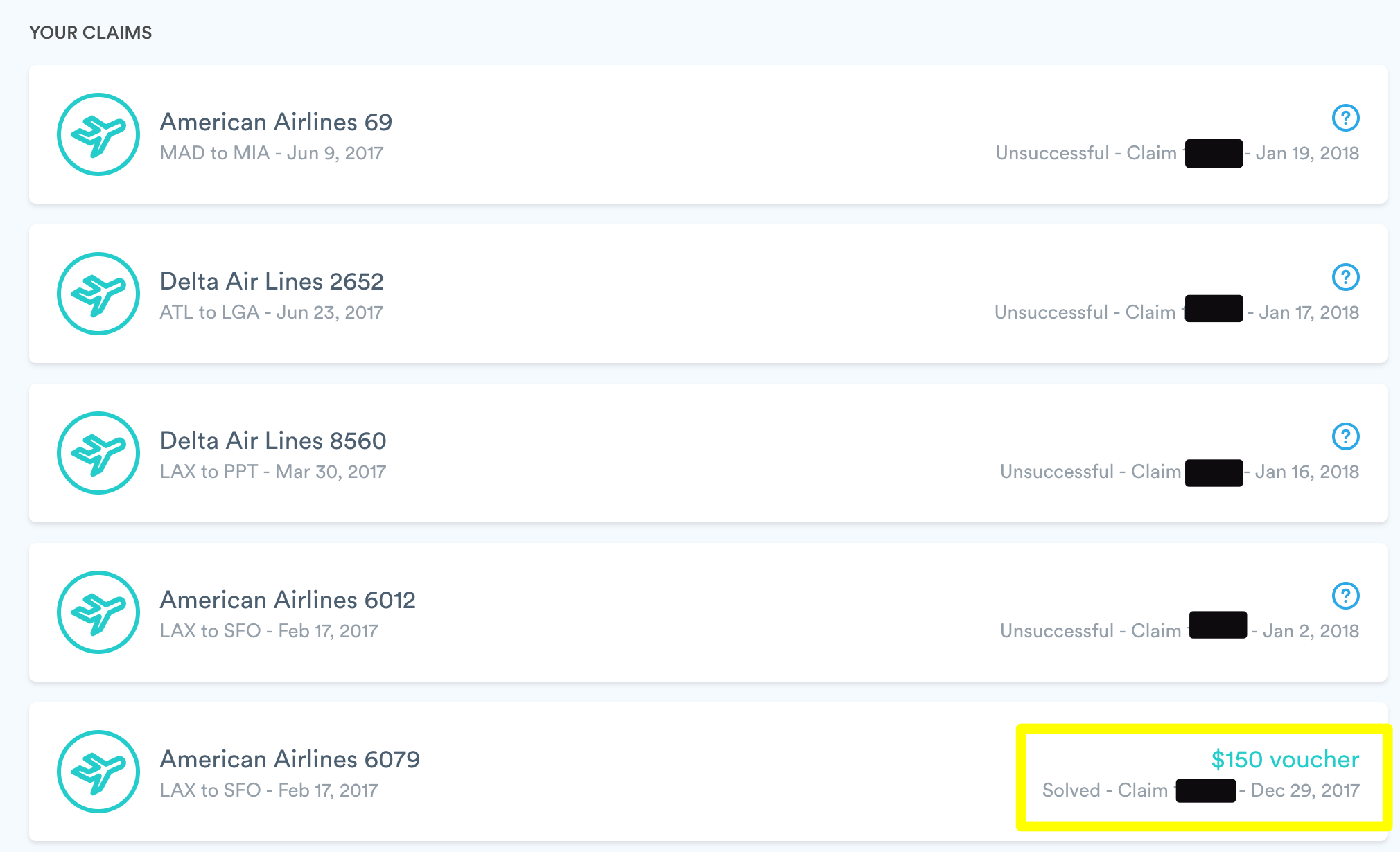Open help icon on American Airlines 69 claim
Viewport: 1400px width, 852px height.
[1345, 118]
